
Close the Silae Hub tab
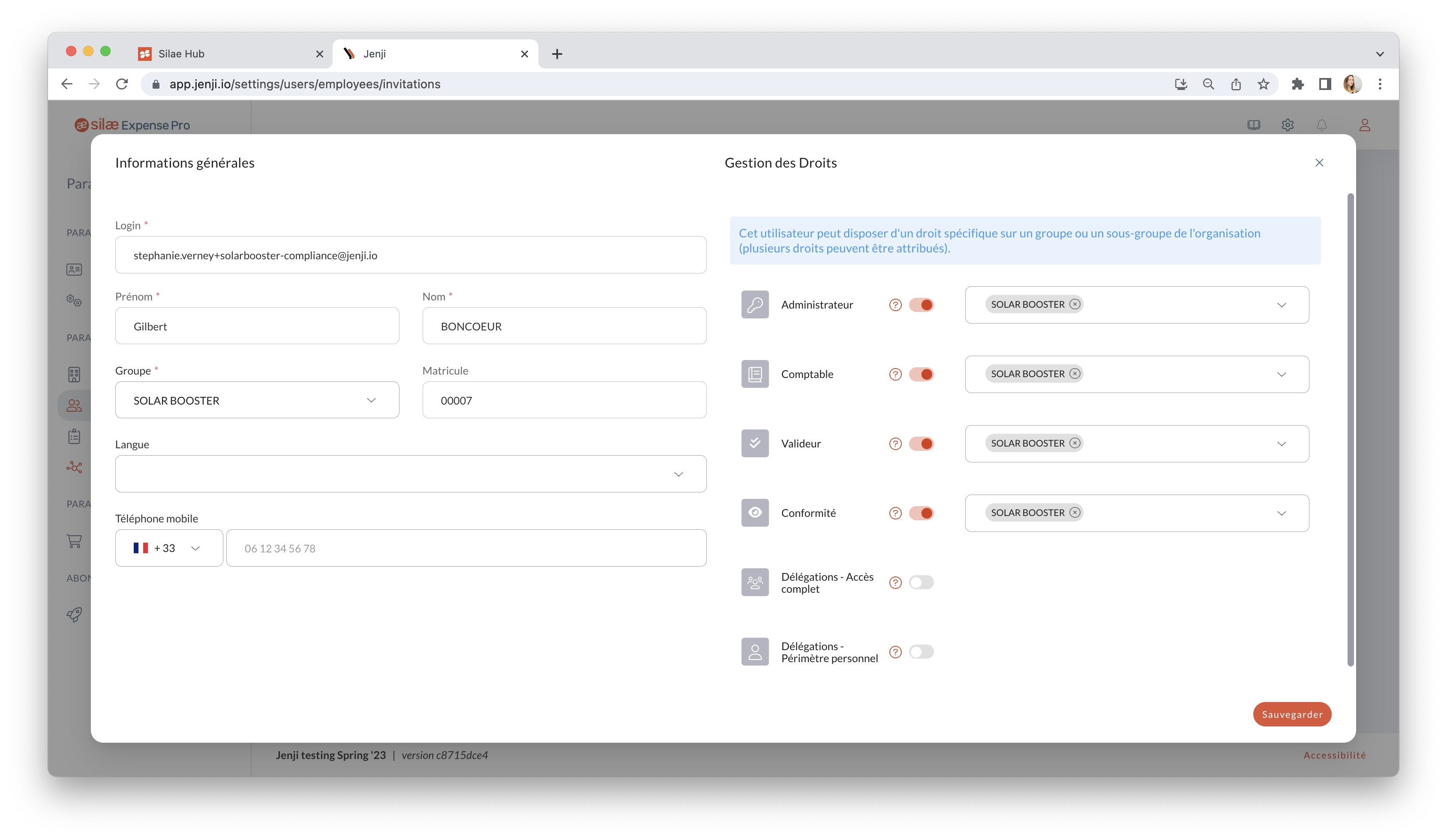pyautogui.click(x=320, y=54)
